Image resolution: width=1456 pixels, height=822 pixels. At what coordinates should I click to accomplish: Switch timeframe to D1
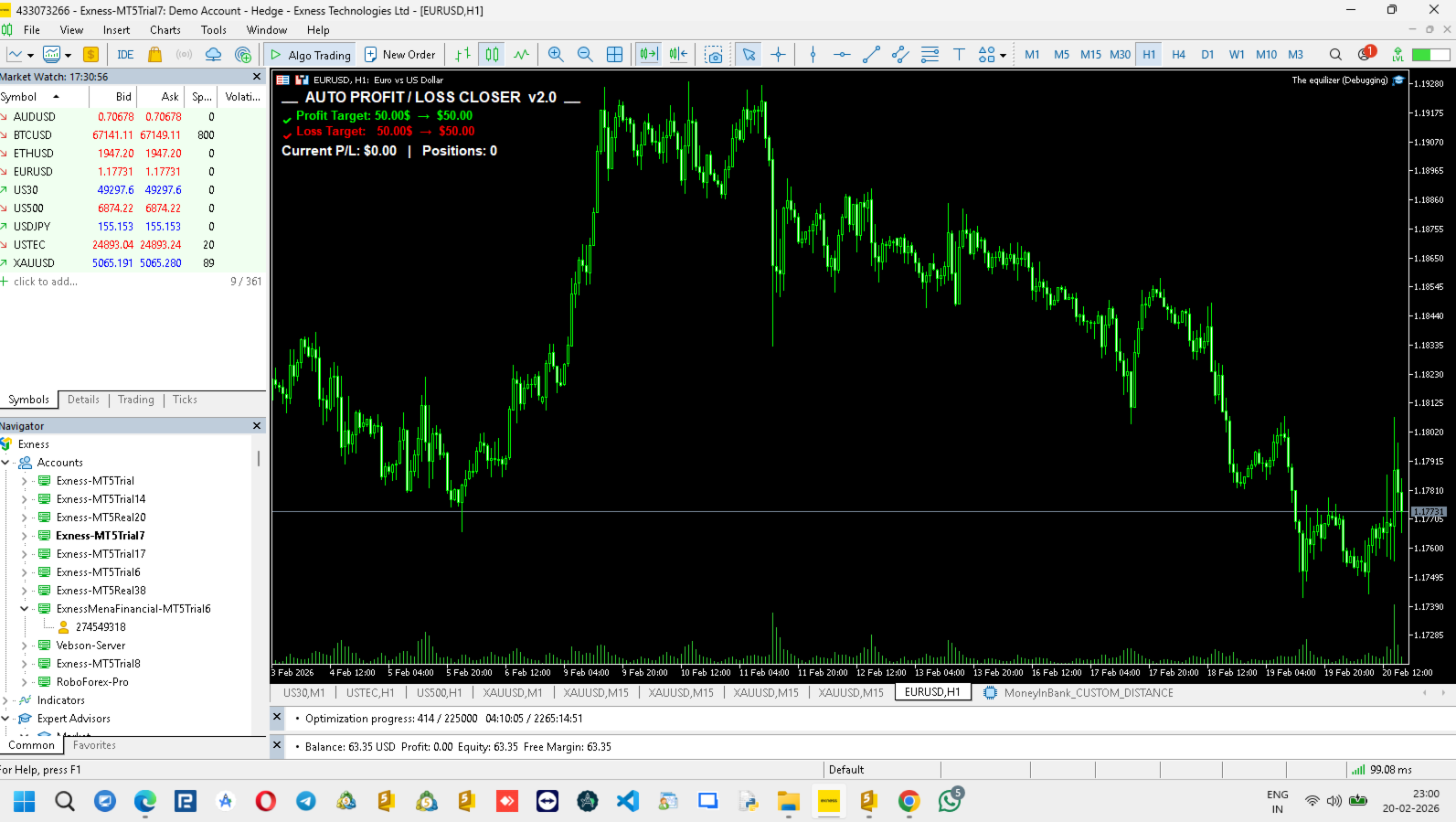tap(1207, 55)
